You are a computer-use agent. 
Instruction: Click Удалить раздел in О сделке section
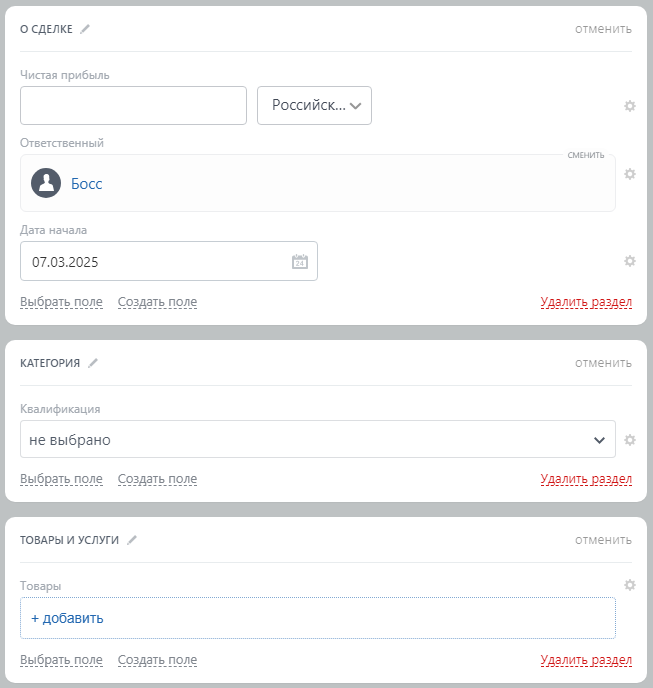pyautogui.click(x=586, y=302)
